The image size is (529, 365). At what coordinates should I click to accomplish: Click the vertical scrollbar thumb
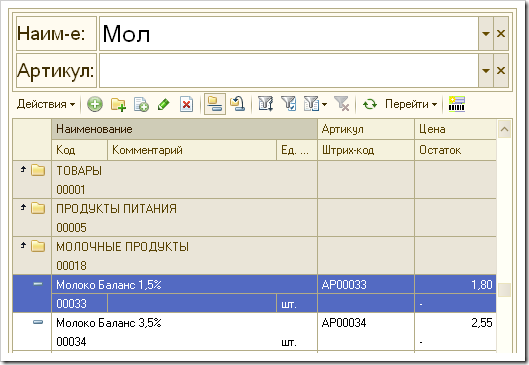coord(504,290)
